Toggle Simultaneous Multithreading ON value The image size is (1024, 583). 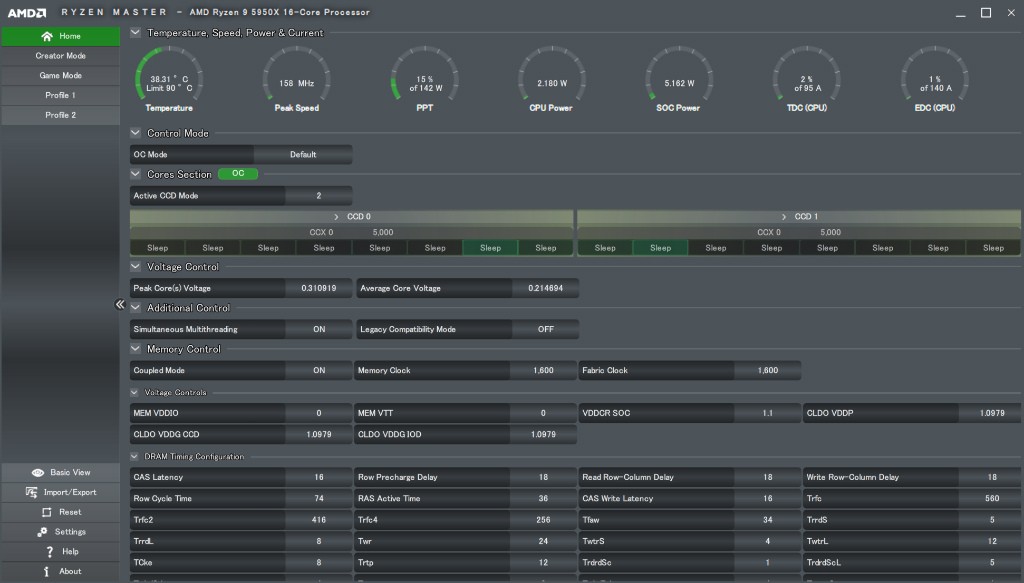click(x=318, y=329)
